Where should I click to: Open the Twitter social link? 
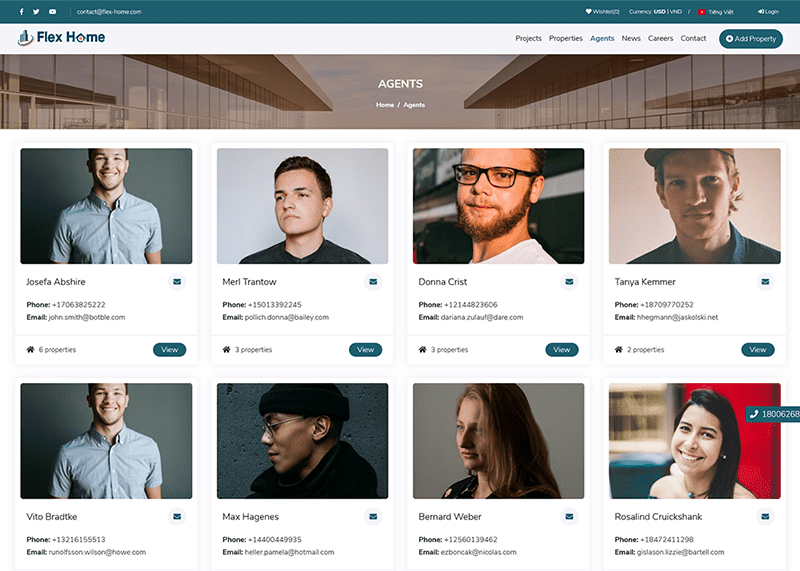tap(37, 11)
